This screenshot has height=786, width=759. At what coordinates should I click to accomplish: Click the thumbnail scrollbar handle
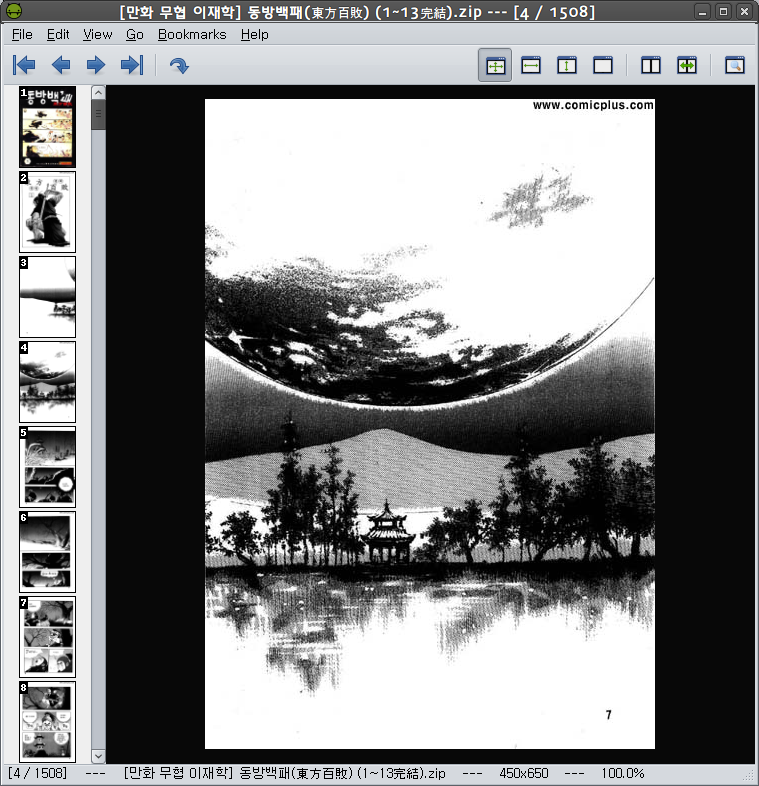(x=98, y=115)
